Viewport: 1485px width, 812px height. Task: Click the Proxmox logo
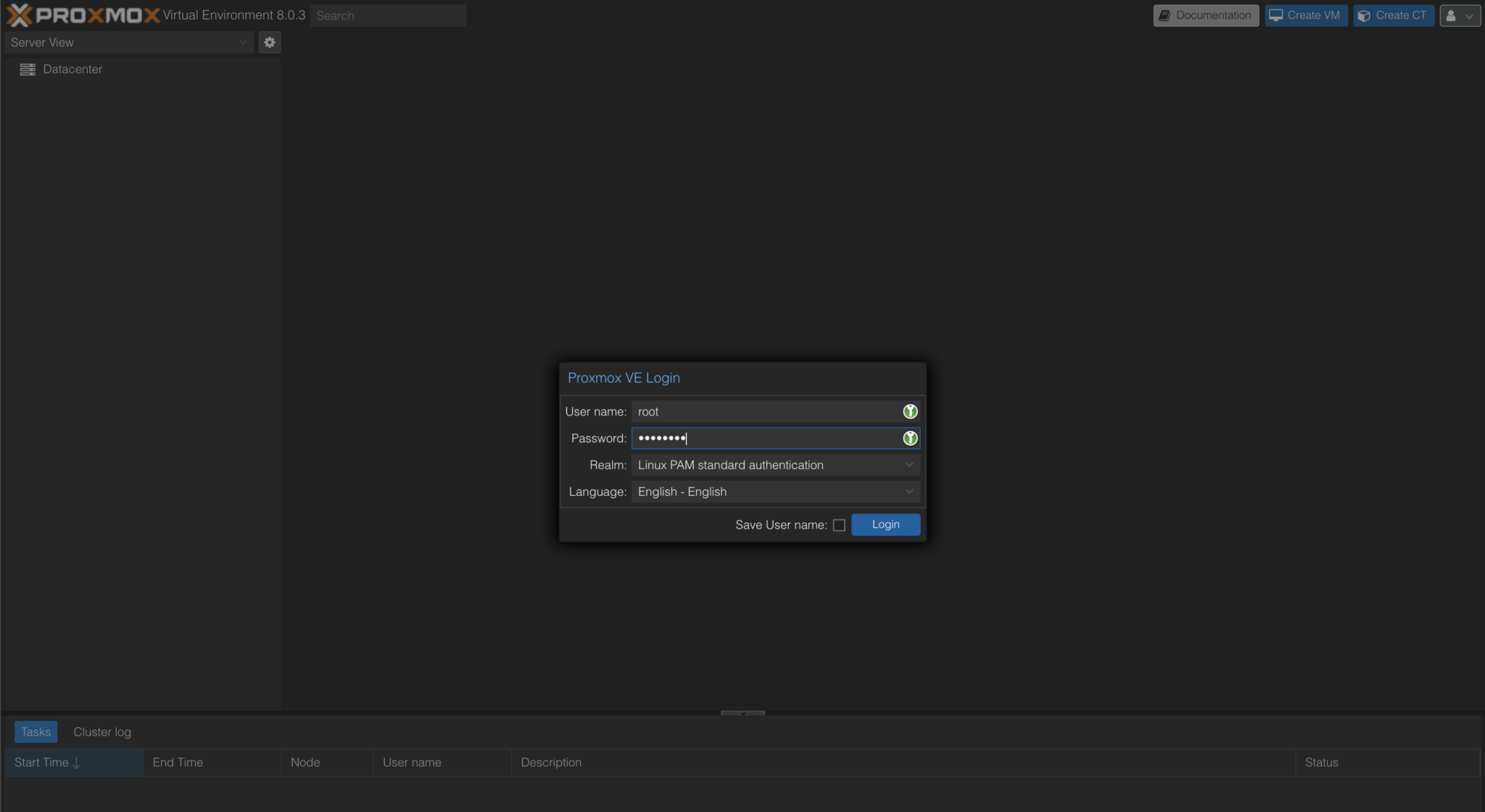click(x=78, y=14)
